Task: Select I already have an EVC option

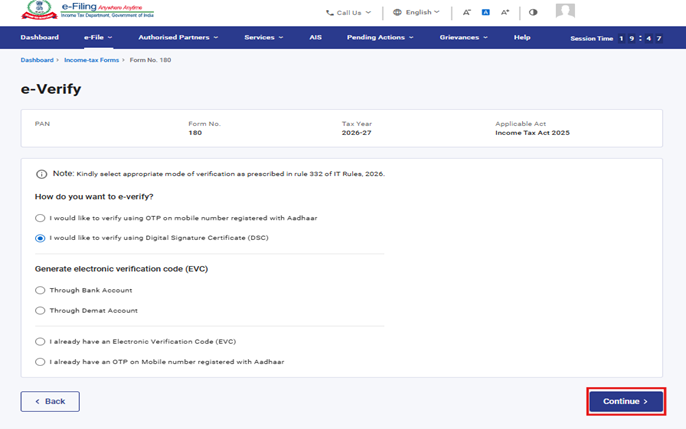Action: point(40,342)
